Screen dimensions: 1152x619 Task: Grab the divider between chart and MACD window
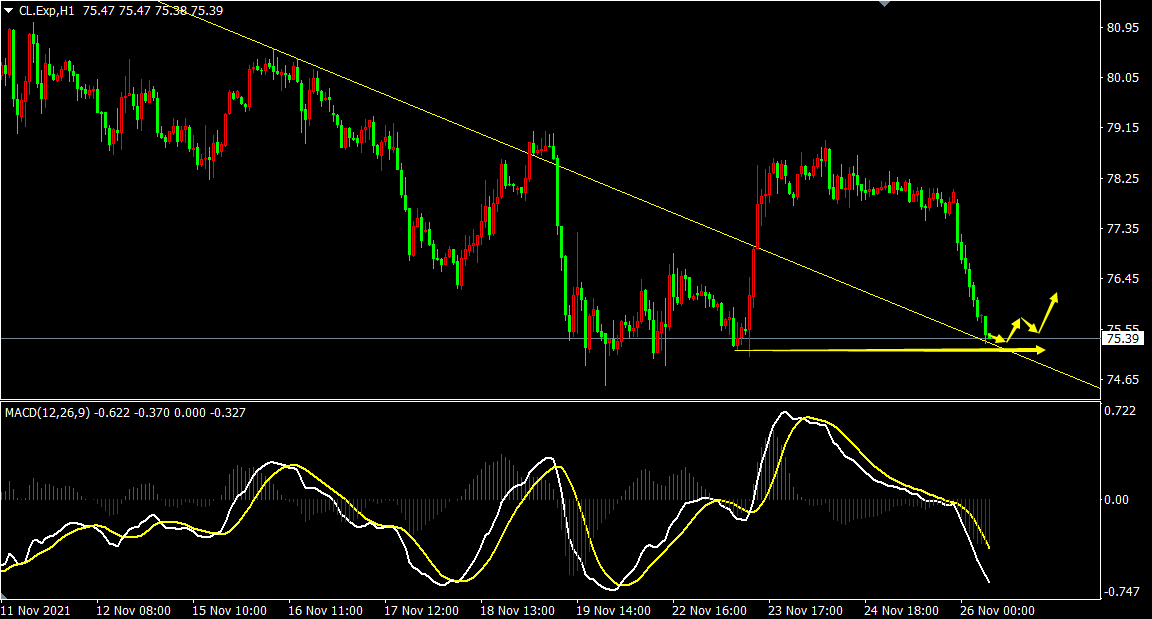pos(550,401)
